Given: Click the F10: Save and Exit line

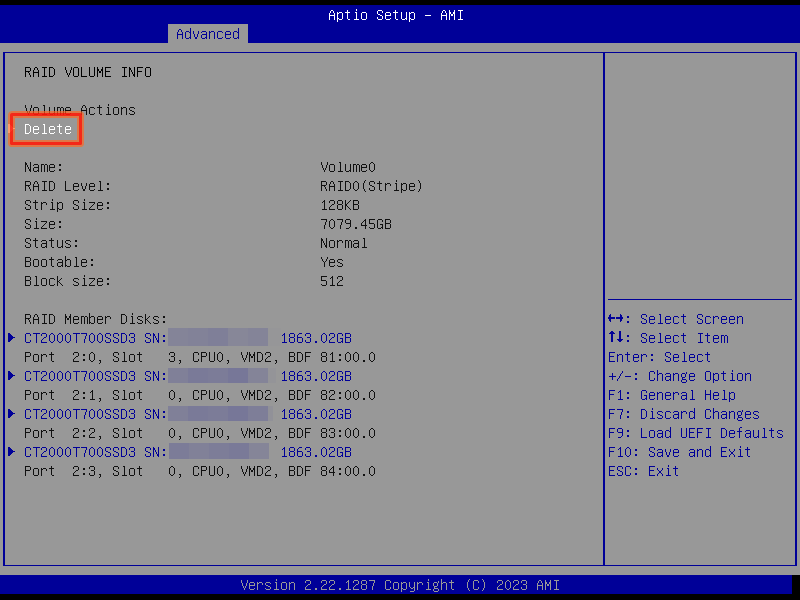Looking at the screenshot, I should [x=680, y=452].
